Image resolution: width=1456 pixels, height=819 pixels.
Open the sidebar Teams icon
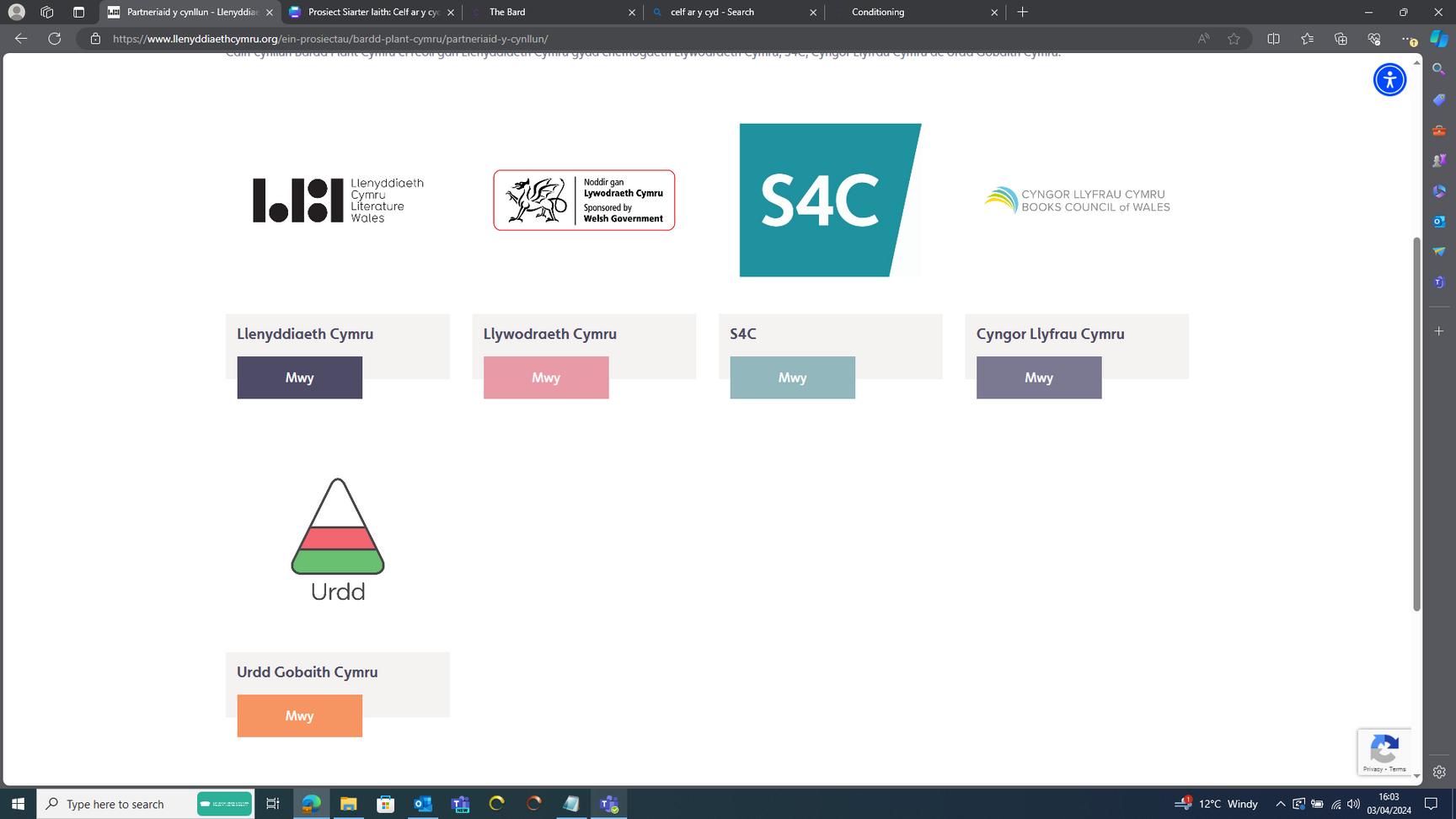(x=1439, y=281)
